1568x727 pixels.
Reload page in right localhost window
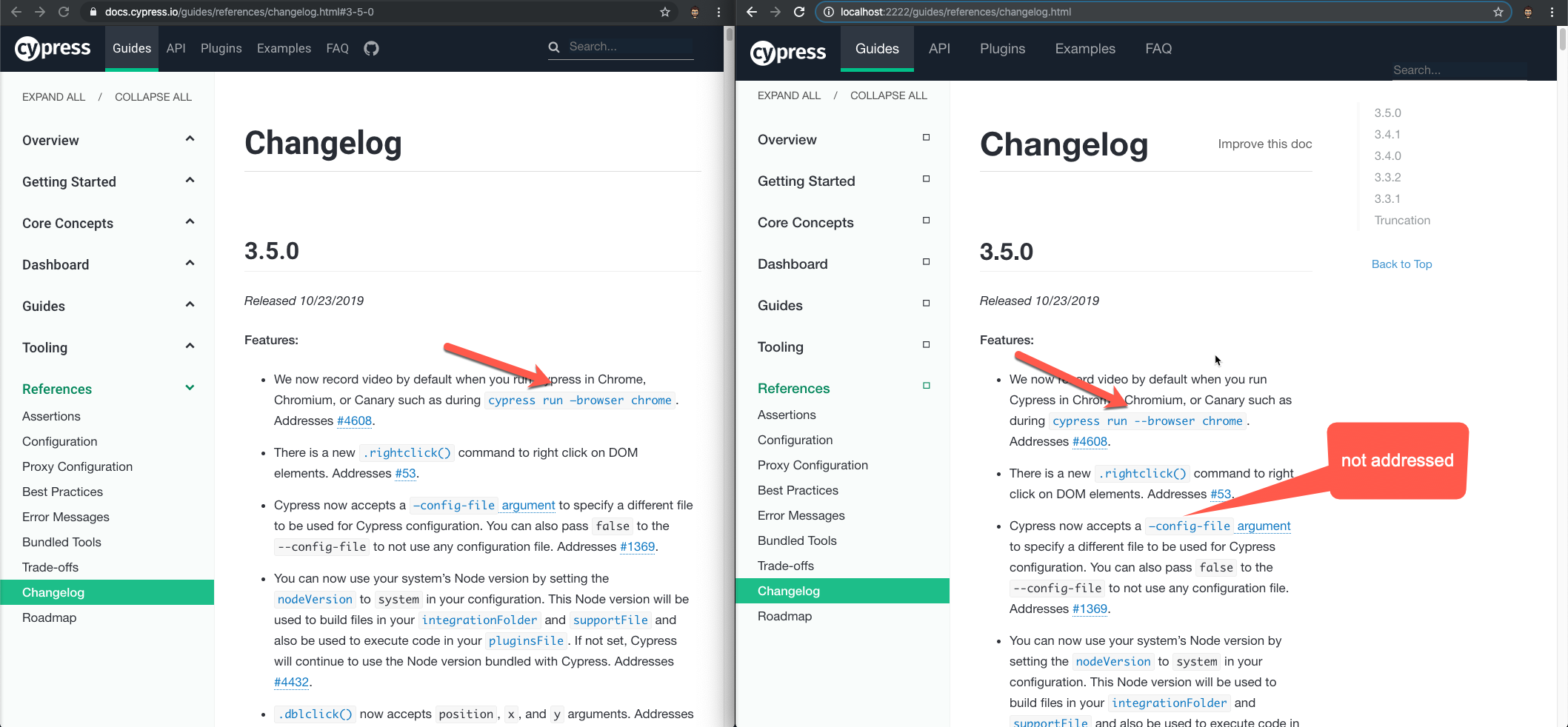[799, 12]
